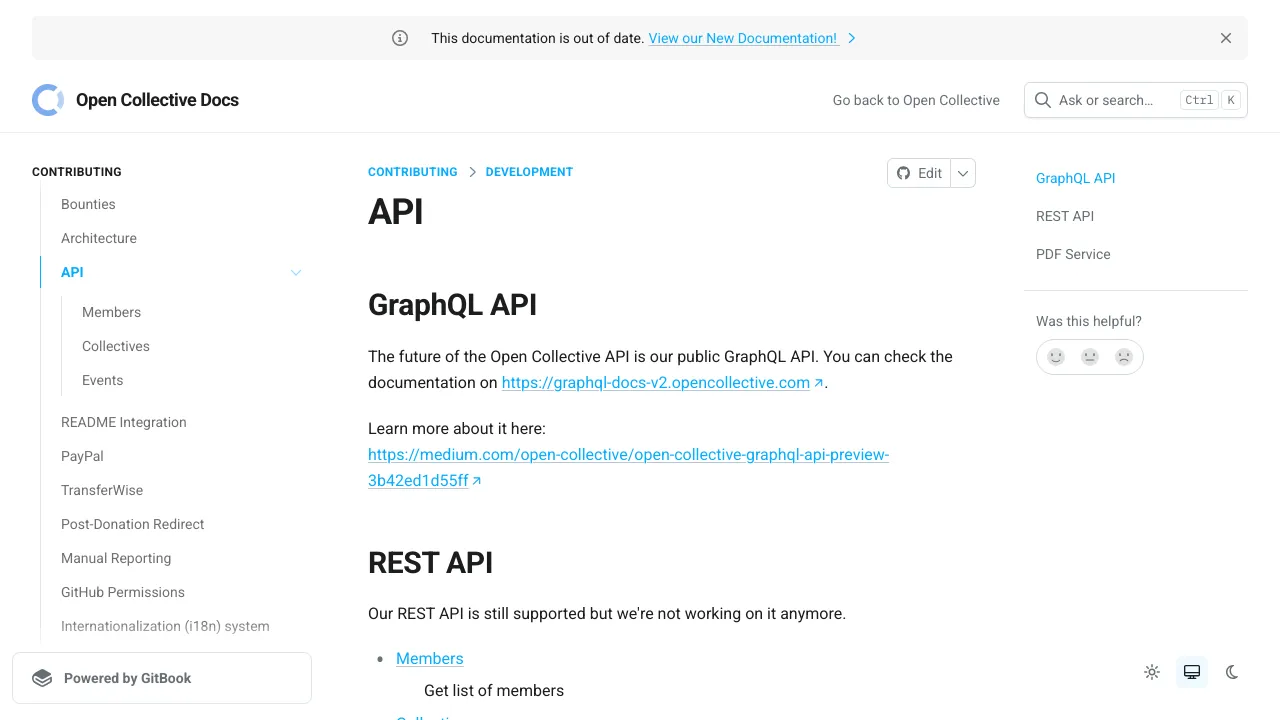Open README Integration in sidebar

click(124, 422)
